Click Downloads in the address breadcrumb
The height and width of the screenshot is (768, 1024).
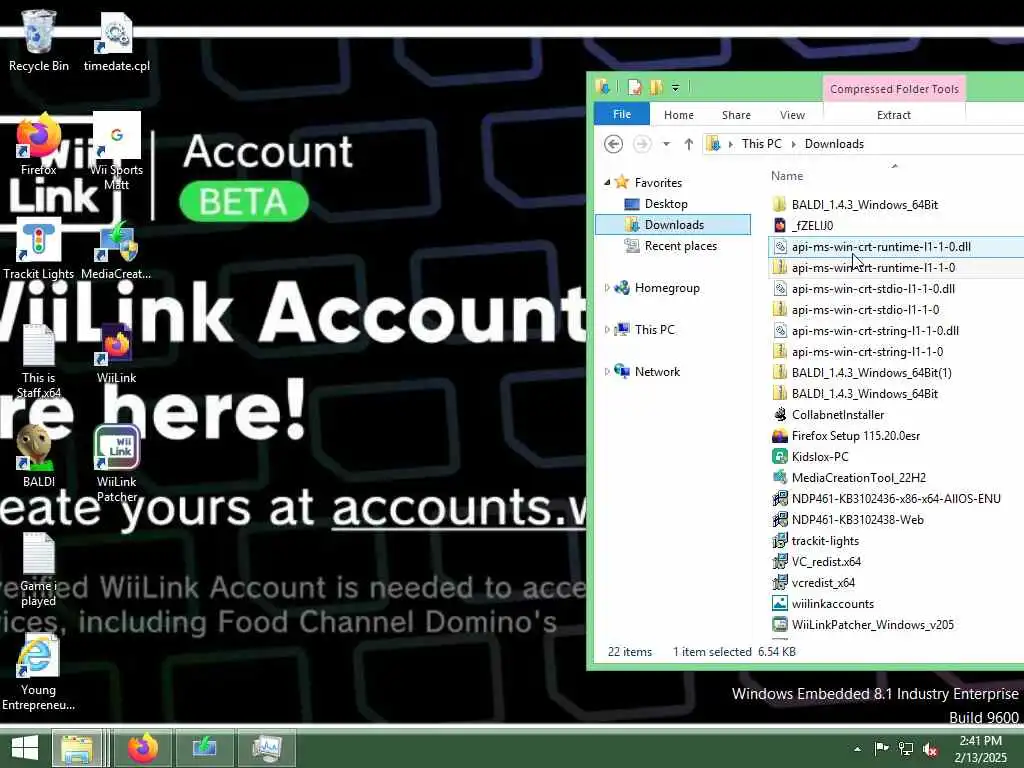pyautogui.click(x=834, y=144)
